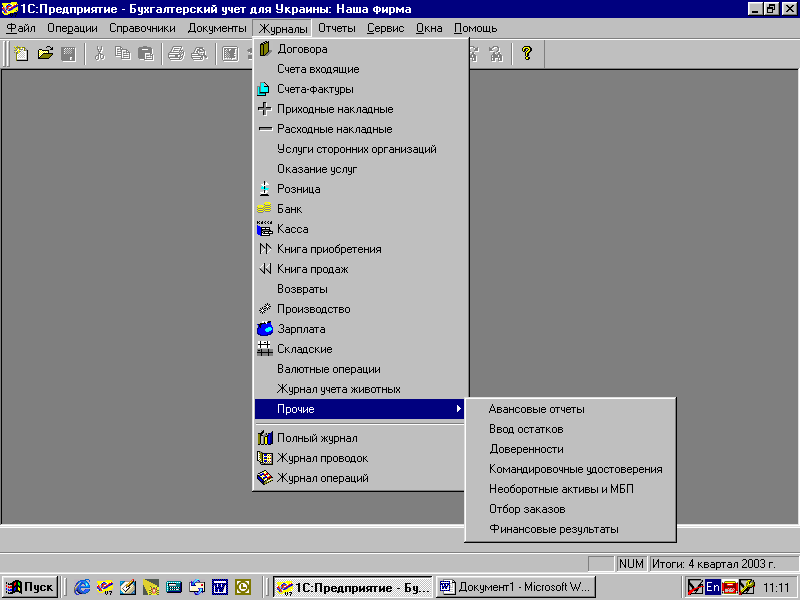Open the Зарплата journal
This screenshot has width=800, height=600.
pyautogui.click(x=359, y=329)
